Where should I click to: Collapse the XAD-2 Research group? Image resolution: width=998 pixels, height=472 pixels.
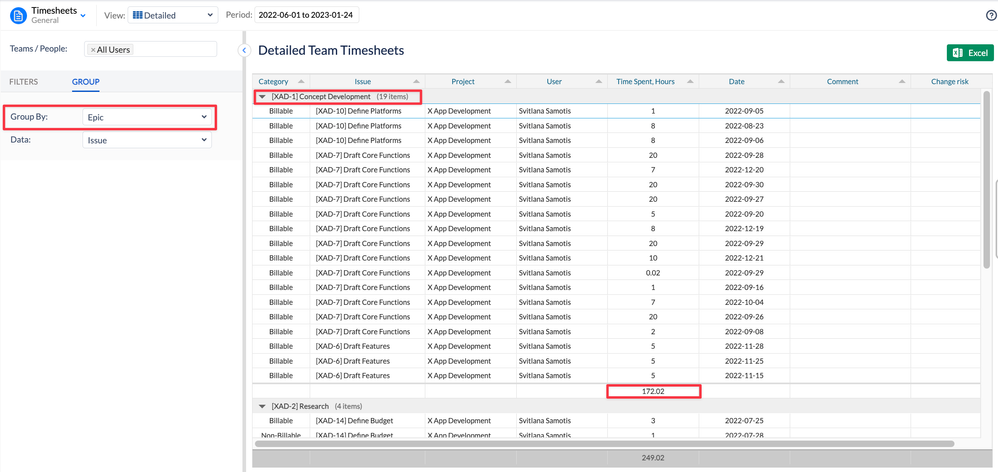[262, 406]
